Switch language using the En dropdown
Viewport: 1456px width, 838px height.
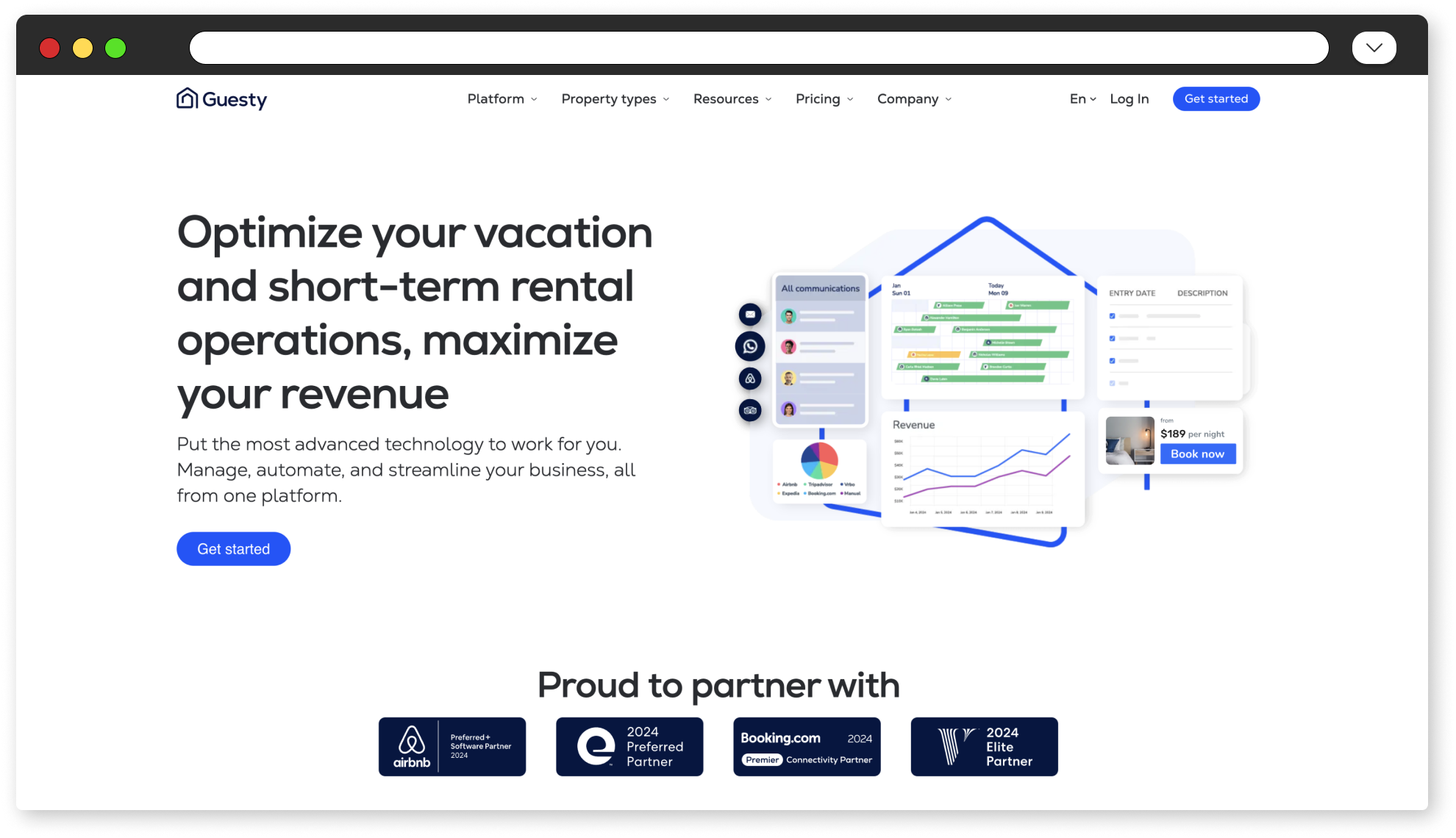[x=1080, y=98]
